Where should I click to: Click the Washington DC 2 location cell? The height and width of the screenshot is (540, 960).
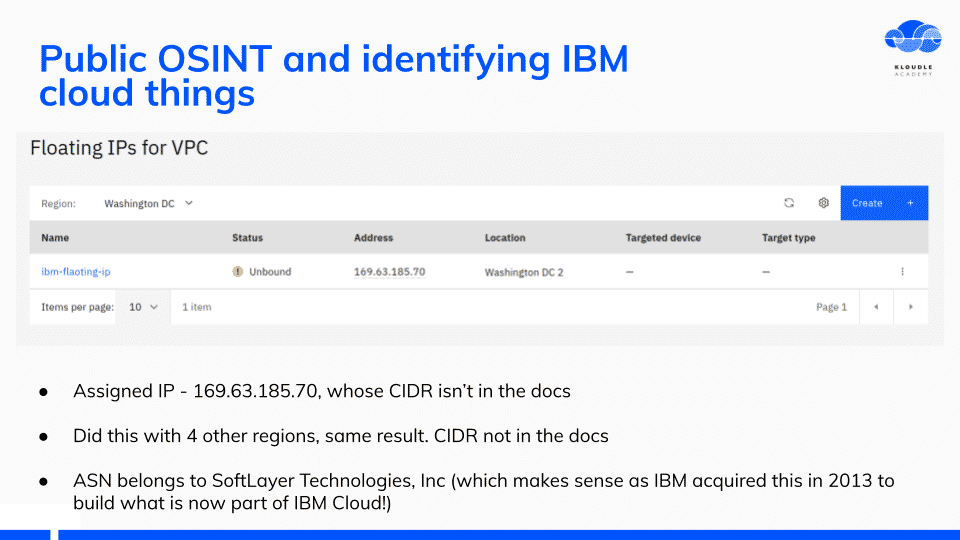pos(524,272)
